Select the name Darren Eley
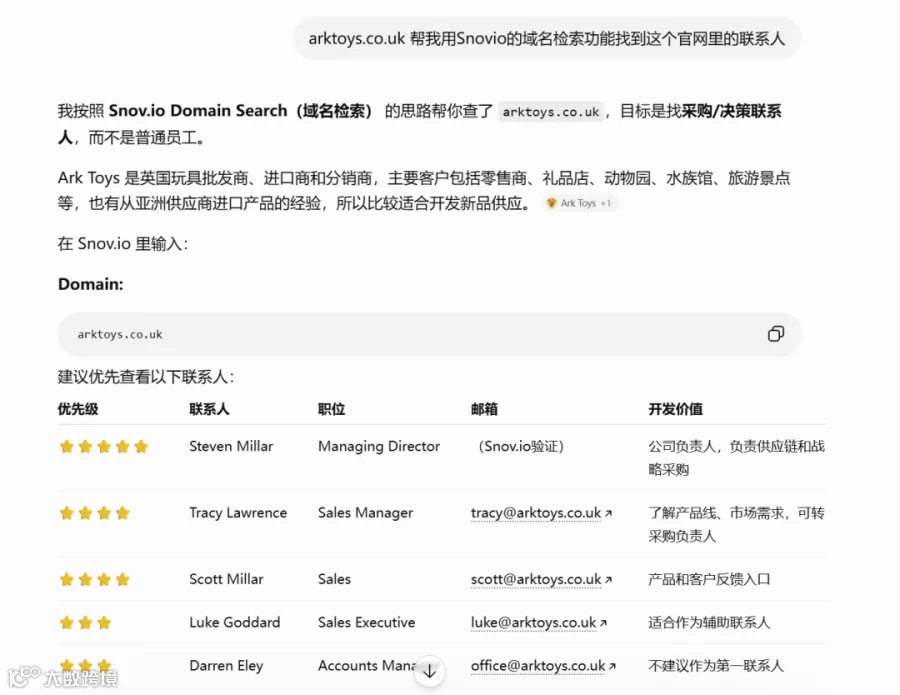Screen dimensions: 900x695 pos(226,666)
